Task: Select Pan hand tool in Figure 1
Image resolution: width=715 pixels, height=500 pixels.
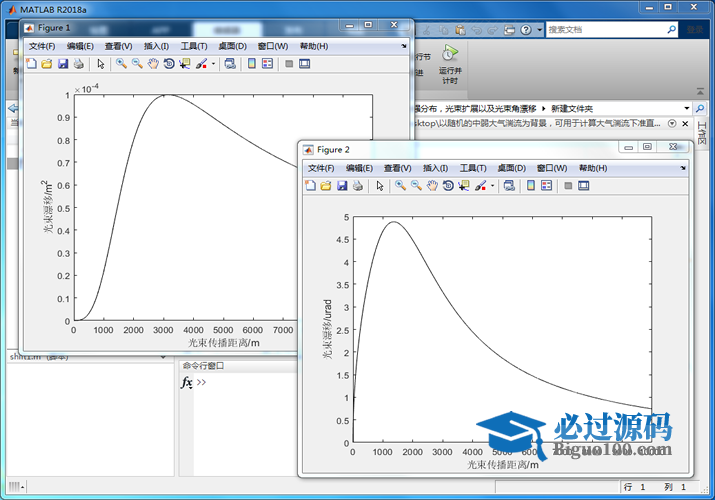Action: coord(153,64)
